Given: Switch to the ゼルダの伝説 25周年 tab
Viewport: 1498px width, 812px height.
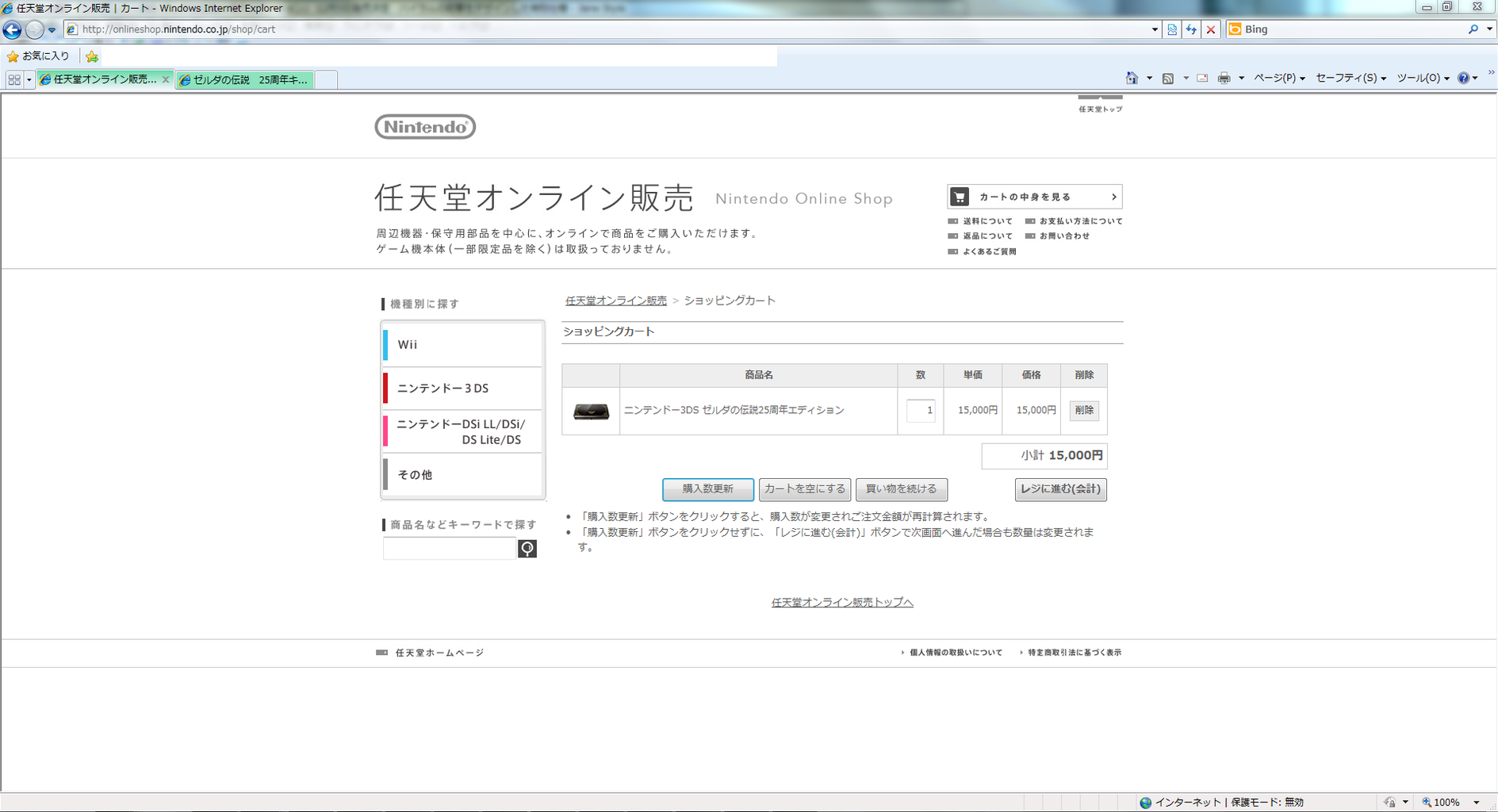Looking at the screenshot, I should click(244, 79).
